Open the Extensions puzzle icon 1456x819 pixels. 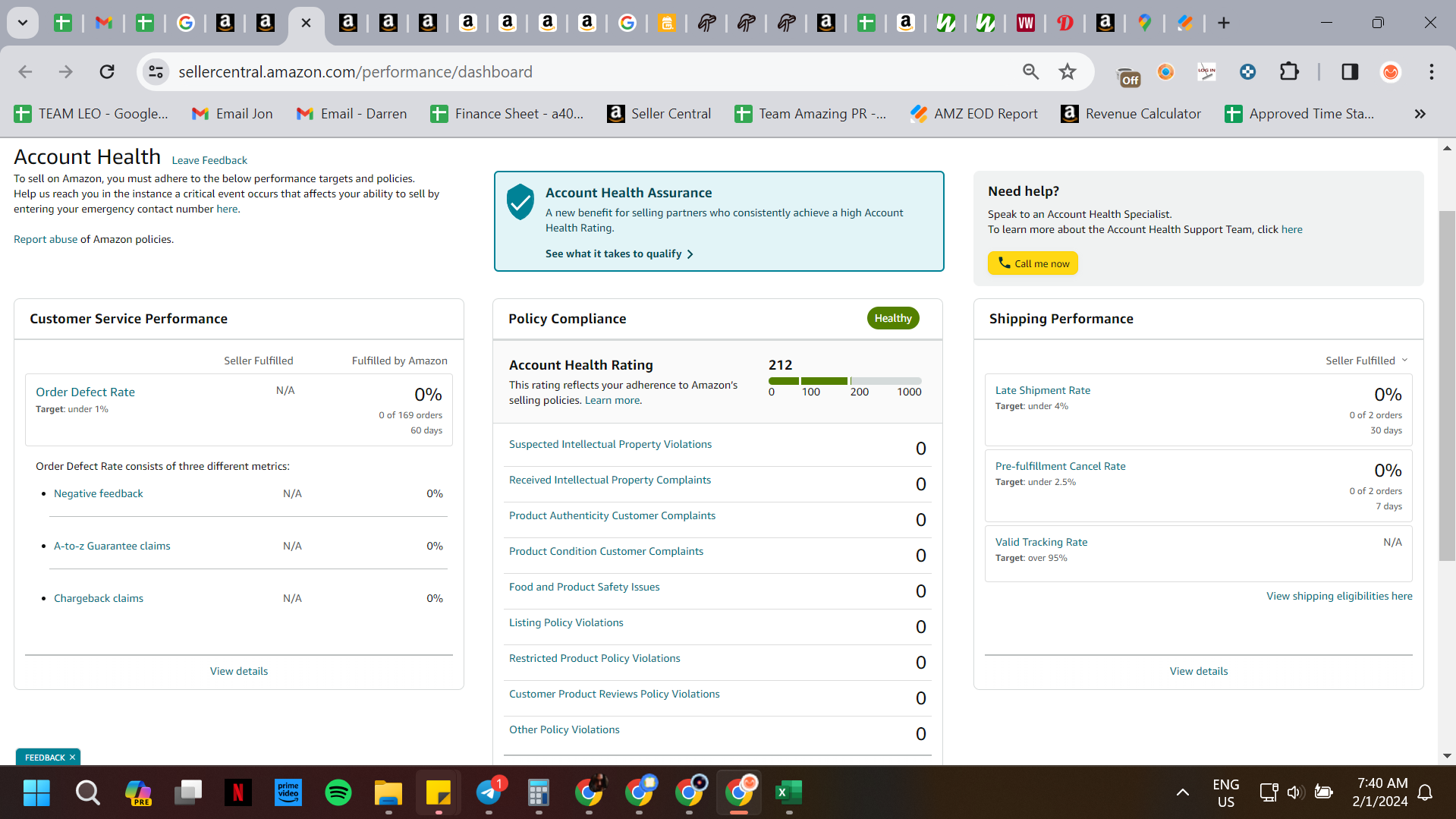1289,72
